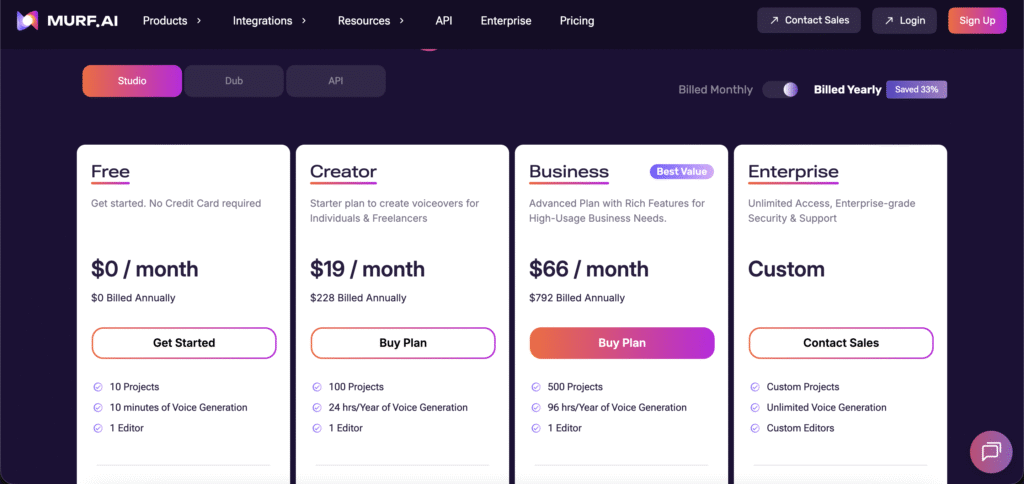Click the arrow icon on Login
The width and height of the screenshot is (1024, 484).
887,21
